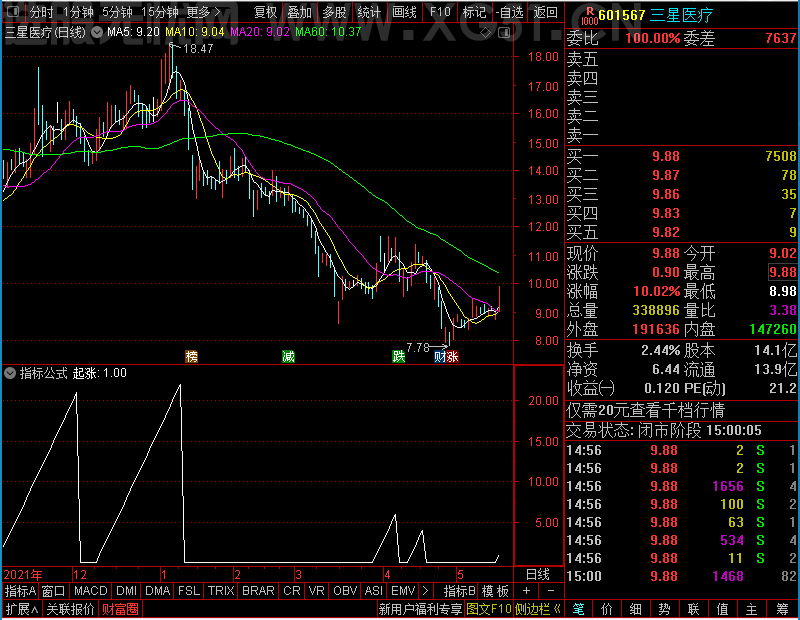
Task: Open the 指标B tab
Action: pos(460,591)
